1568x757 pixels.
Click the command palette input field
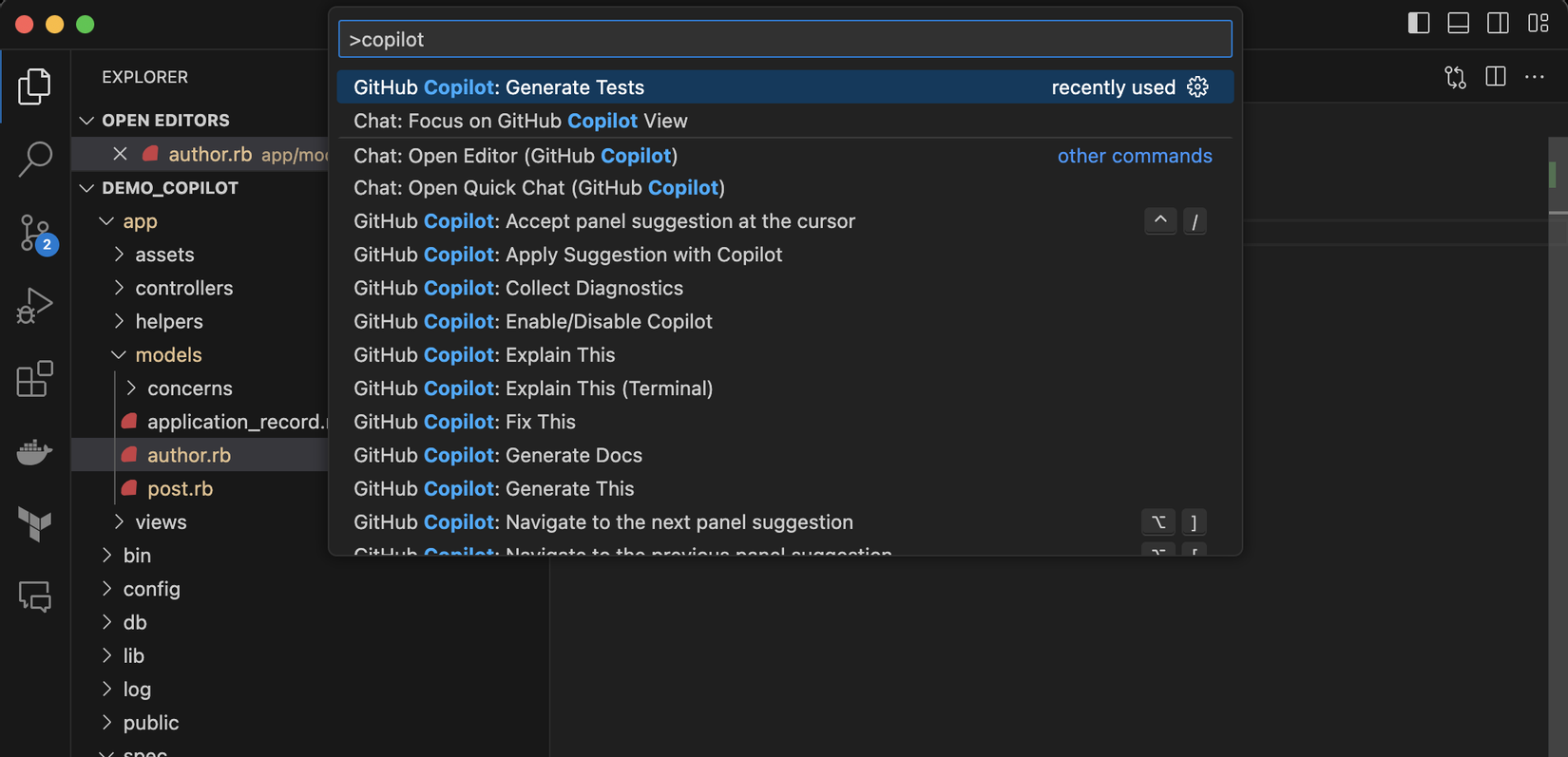[785, 40]
